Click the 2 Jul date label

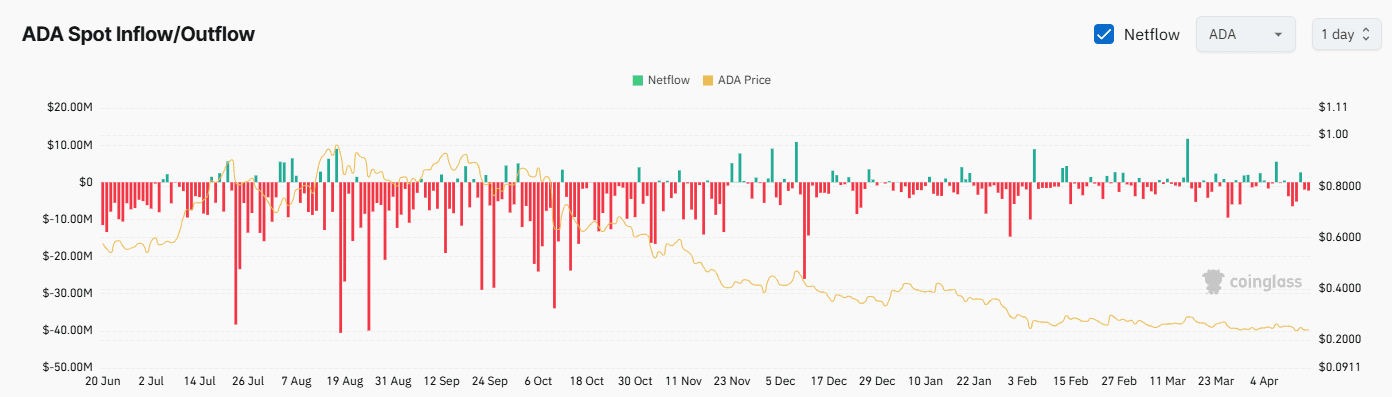click(x=151, y=381)
